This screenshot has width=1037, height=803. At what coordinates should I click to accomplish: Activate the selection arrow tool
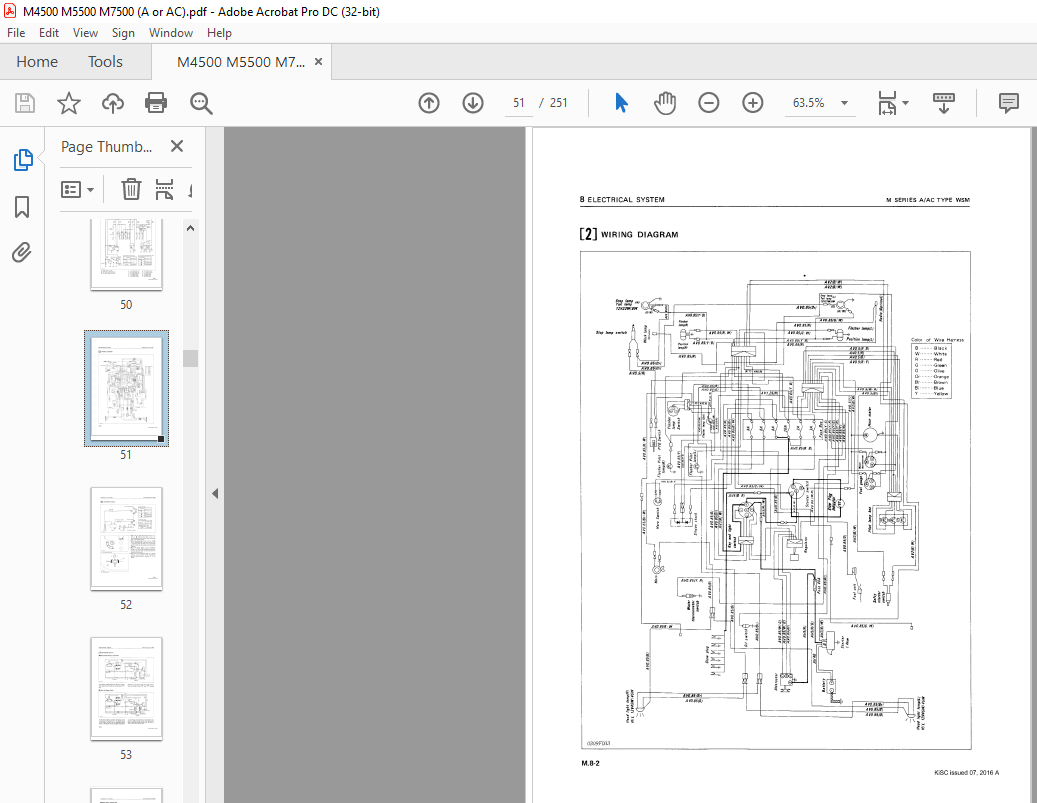tap(621, 103)
